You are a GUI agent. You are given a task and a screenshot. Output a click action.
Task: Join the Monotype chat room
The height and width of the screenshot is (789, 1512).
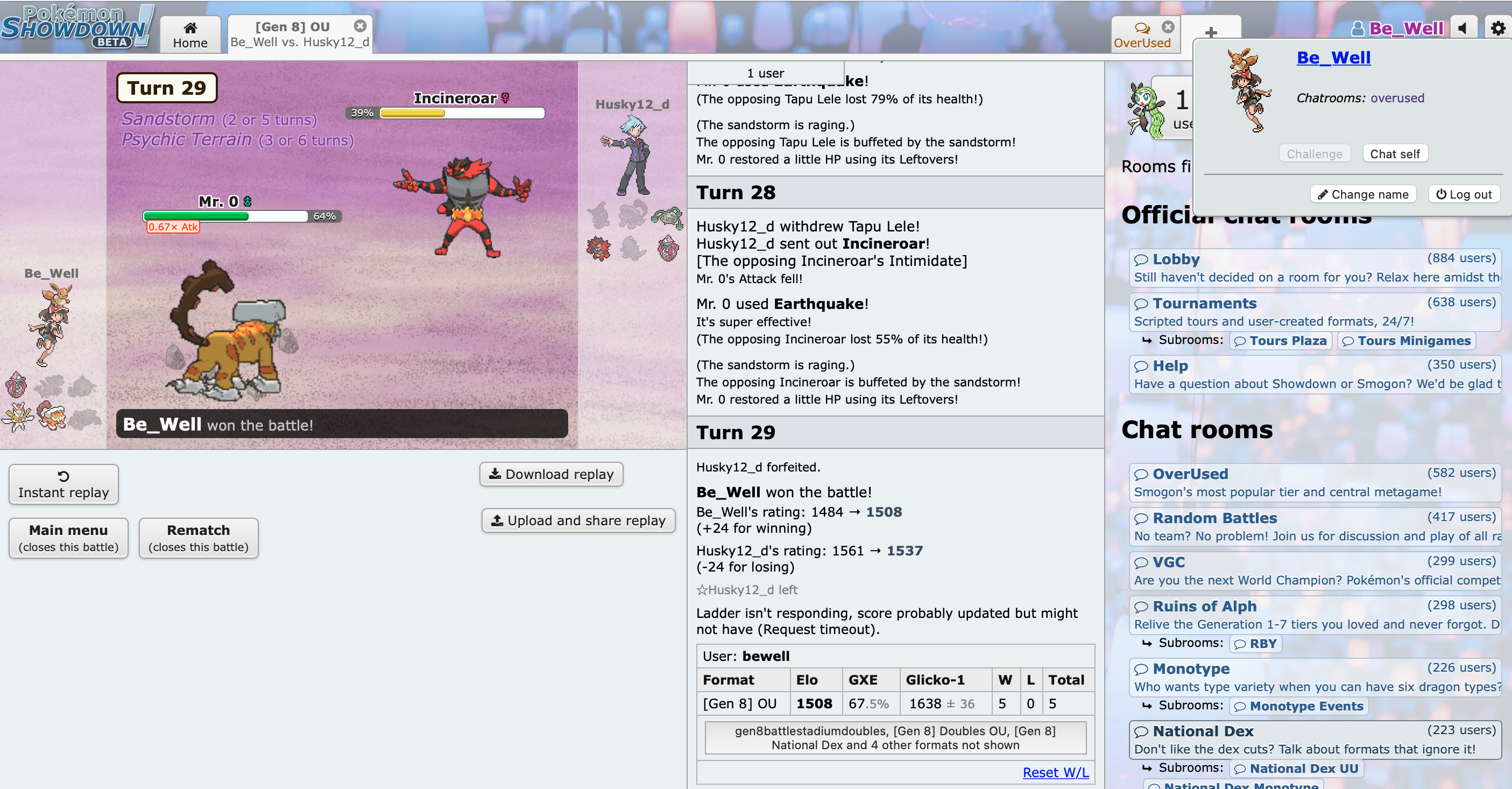(x=1315, y=678)
